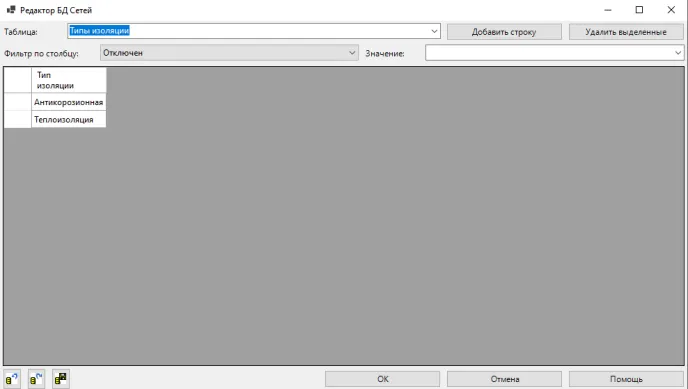The height and width of the screenshot is (389, 688).
Task: Open the Фильтр по столбцу dropdown
Action: [x=229, y=53]
